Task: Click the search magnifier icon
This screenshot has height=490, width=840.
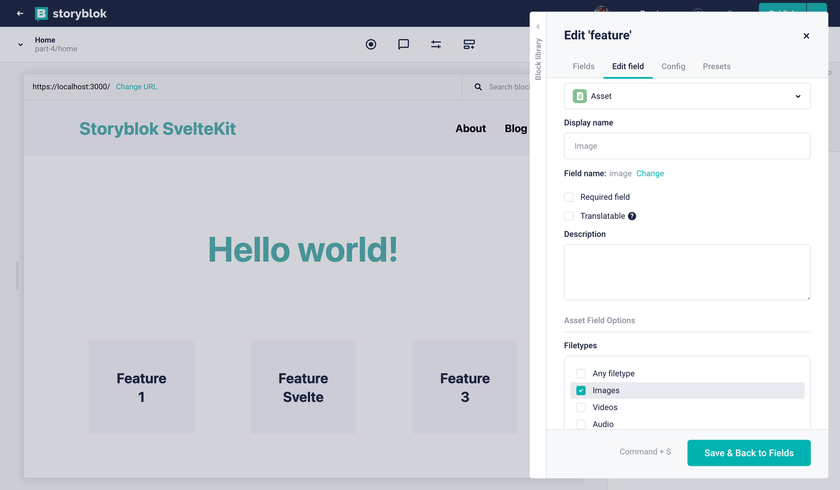Action: tap(478, 87)
